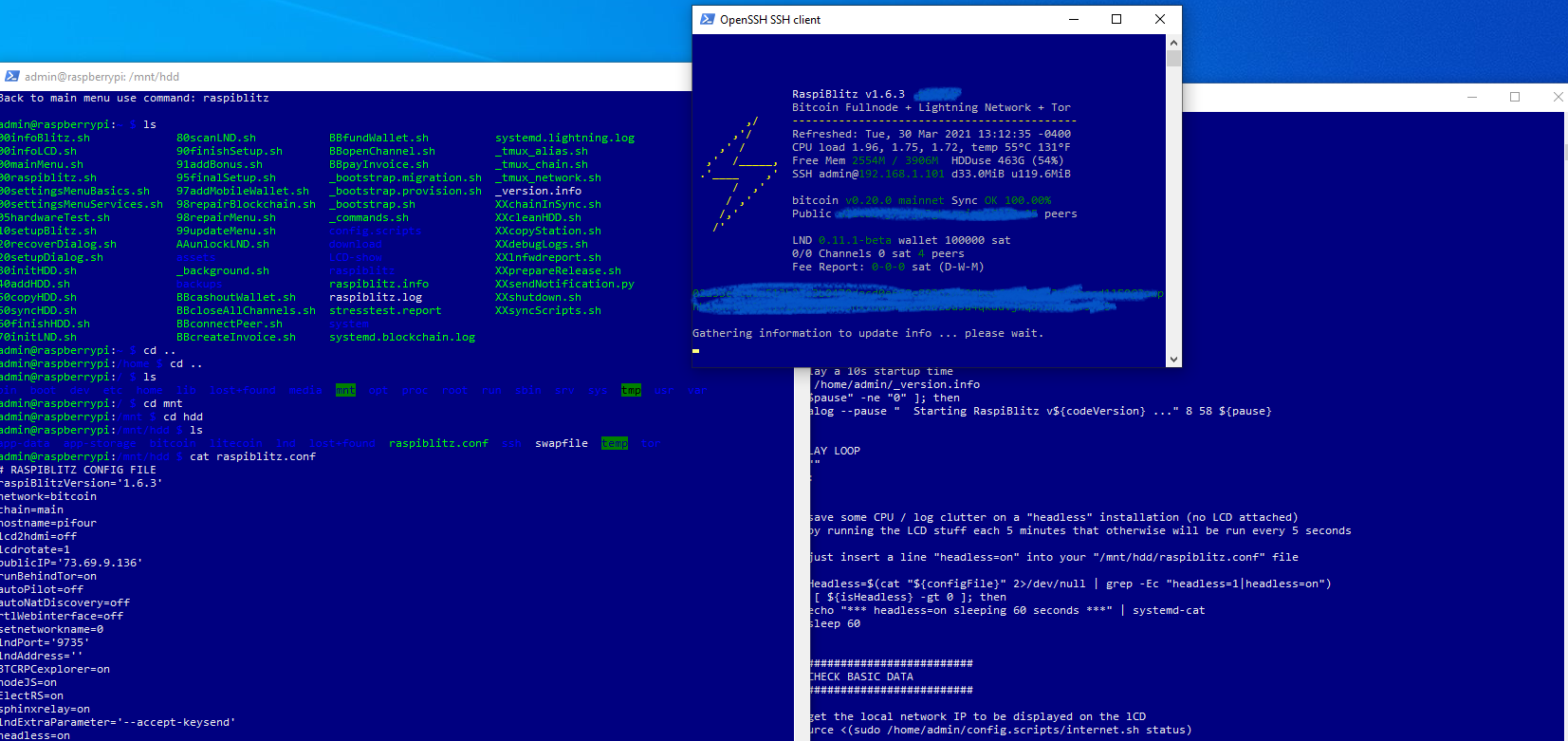
Task: Maximize the OpenSSH SSH client window
Action: click(1116, 19)
